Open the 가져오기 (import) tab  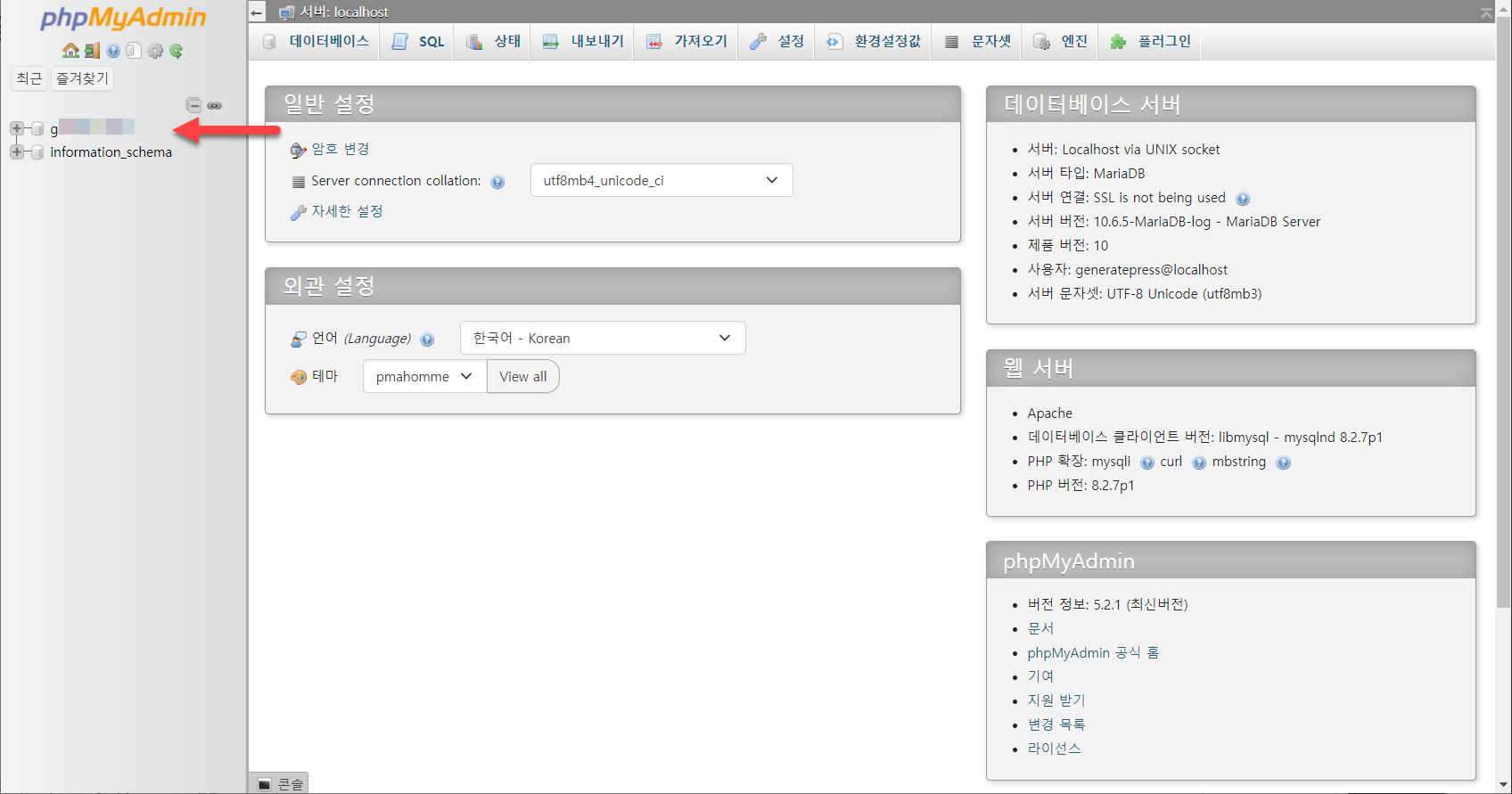pyautogui.click(x=686, y=42)
